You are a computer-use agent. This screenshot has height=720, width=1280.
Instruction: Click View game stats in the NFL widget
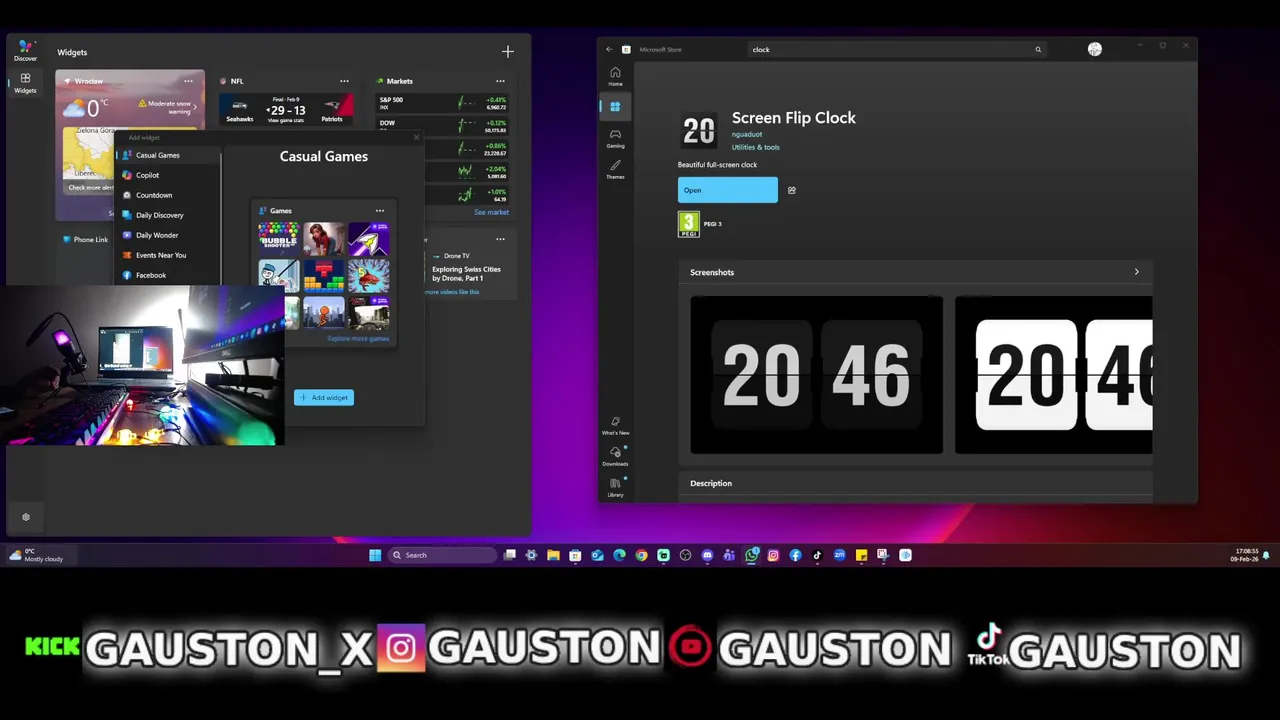285,120
